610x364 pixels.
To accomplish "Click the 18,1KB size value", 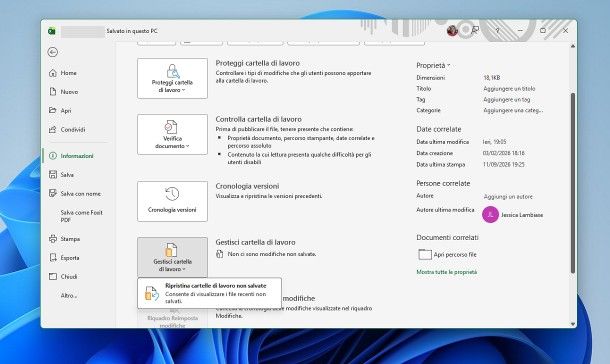I will click(492, 78).
